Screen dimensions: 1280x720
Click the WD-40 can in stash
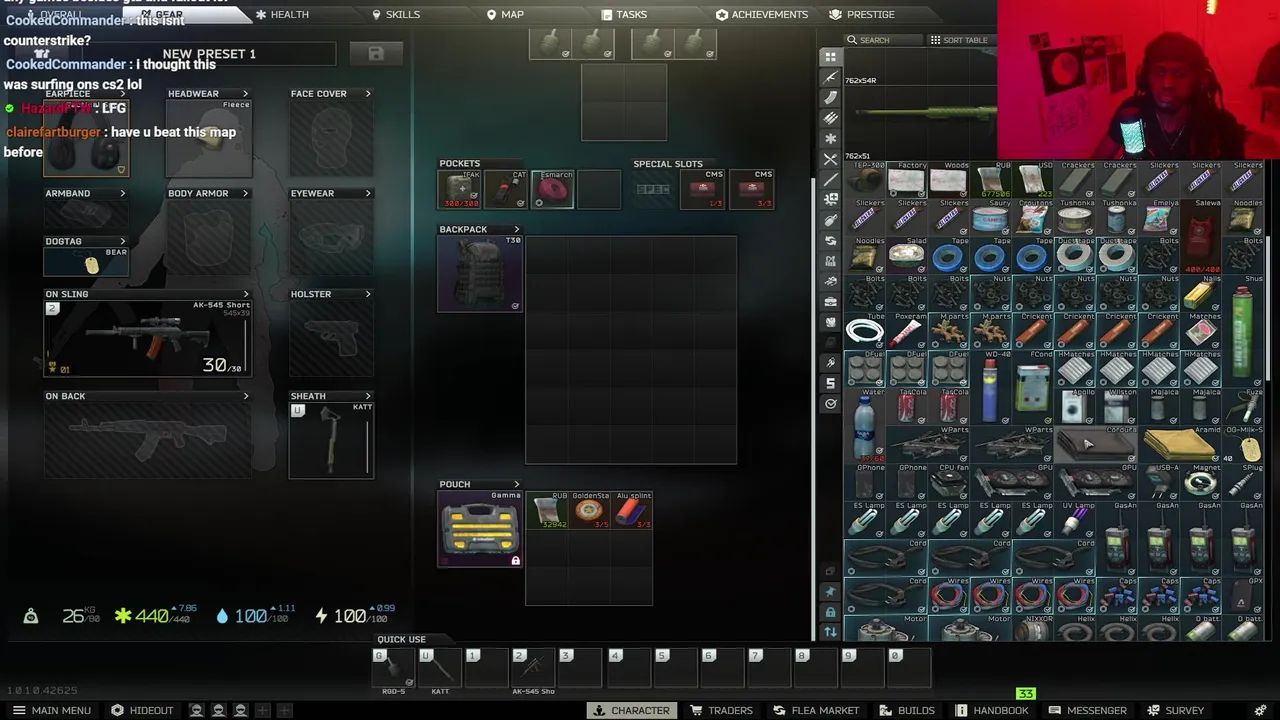tap(990, 387)
